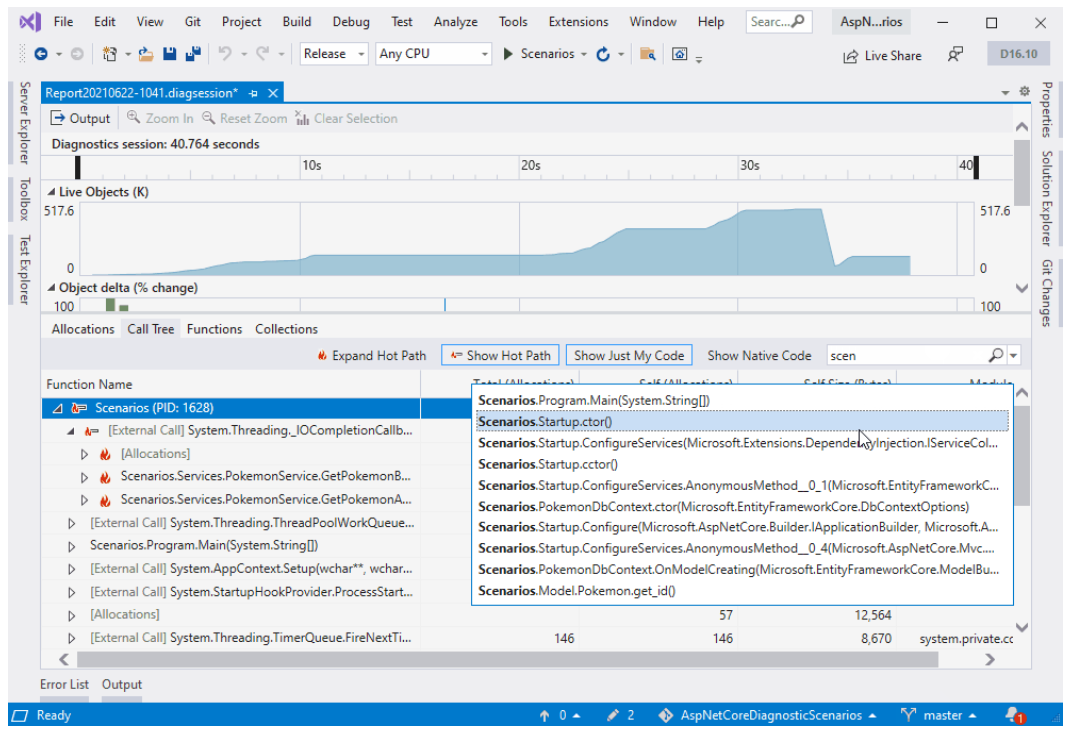
Task: Click Expand Hot Path button
Action: pos(371,356)
